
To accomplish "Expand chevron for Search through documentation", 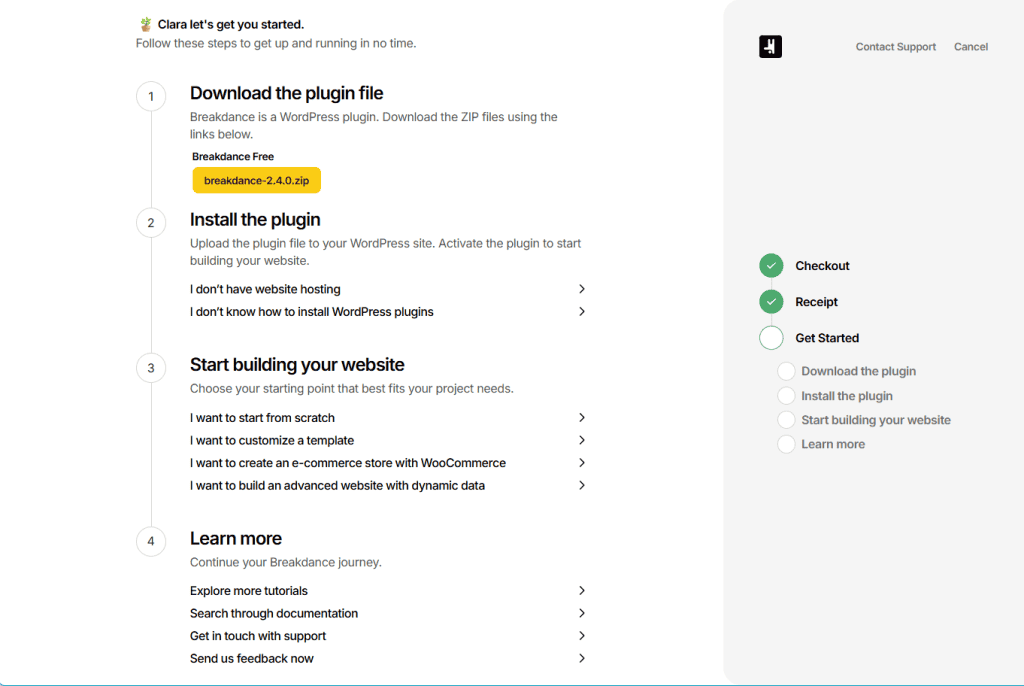I will tap(581, 613).
